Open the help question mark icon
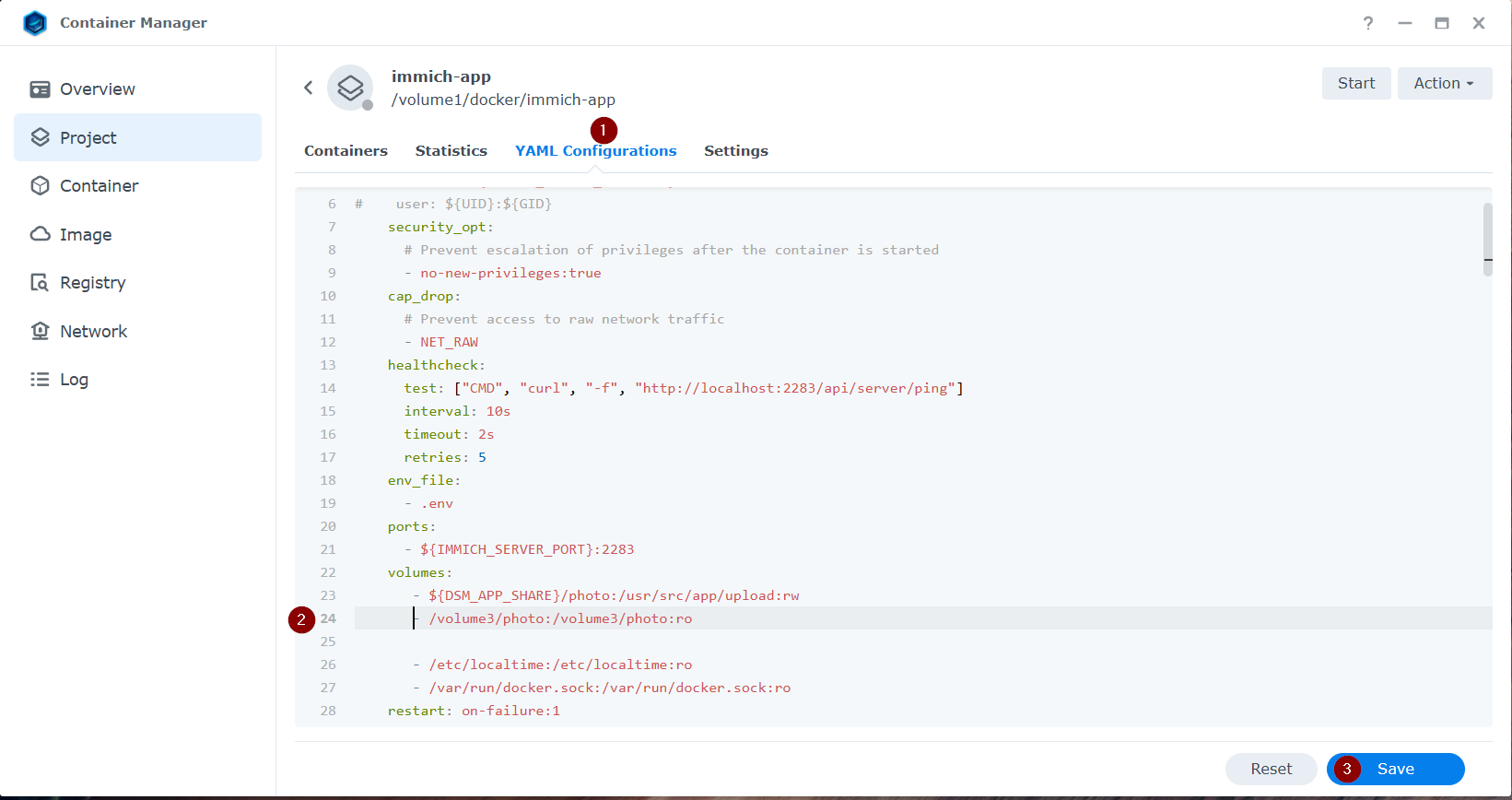 coord(1368,23)
